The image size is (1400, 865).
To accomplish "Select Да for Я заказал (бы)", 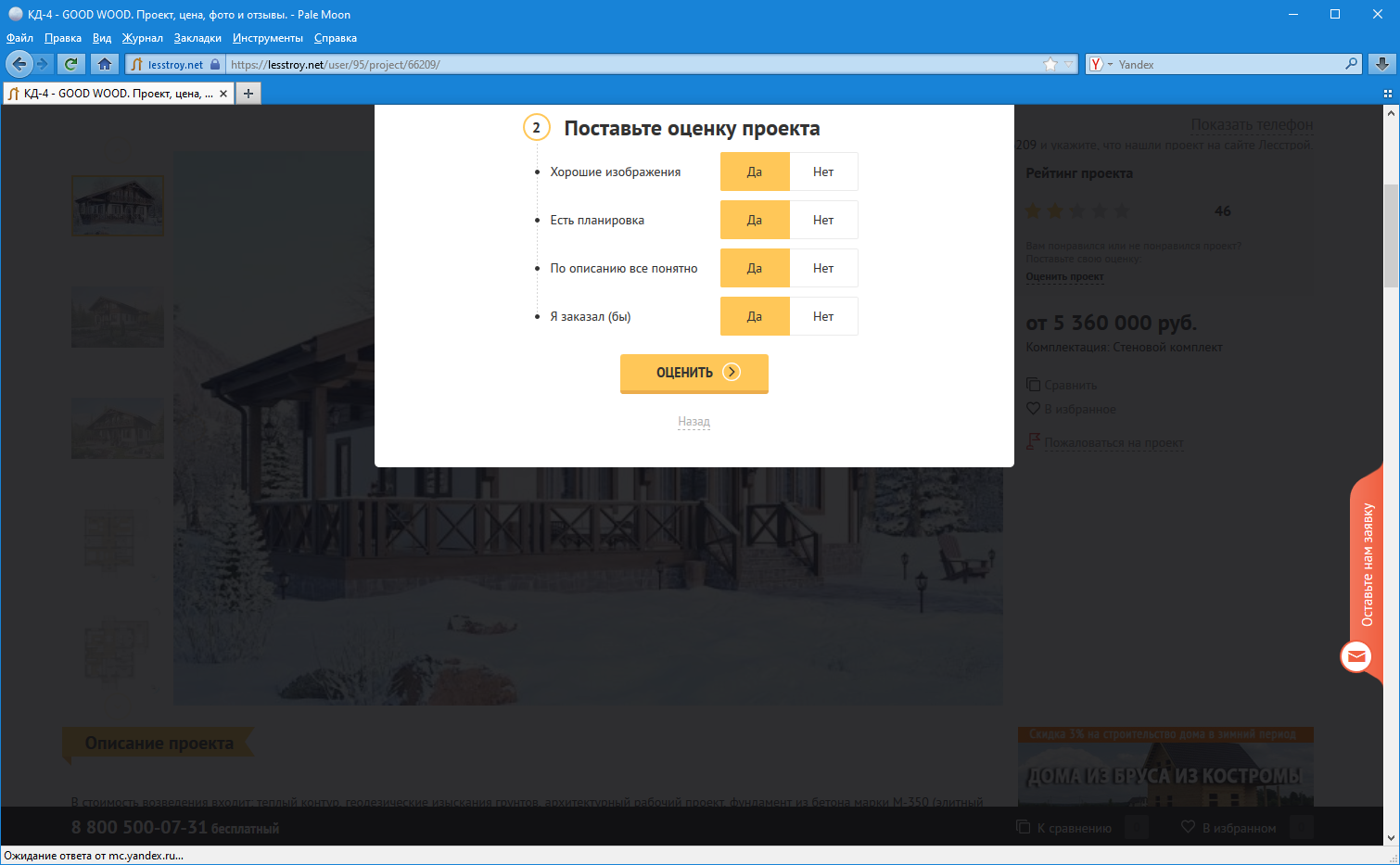I will pyautogui.click(x=755, y=316).
